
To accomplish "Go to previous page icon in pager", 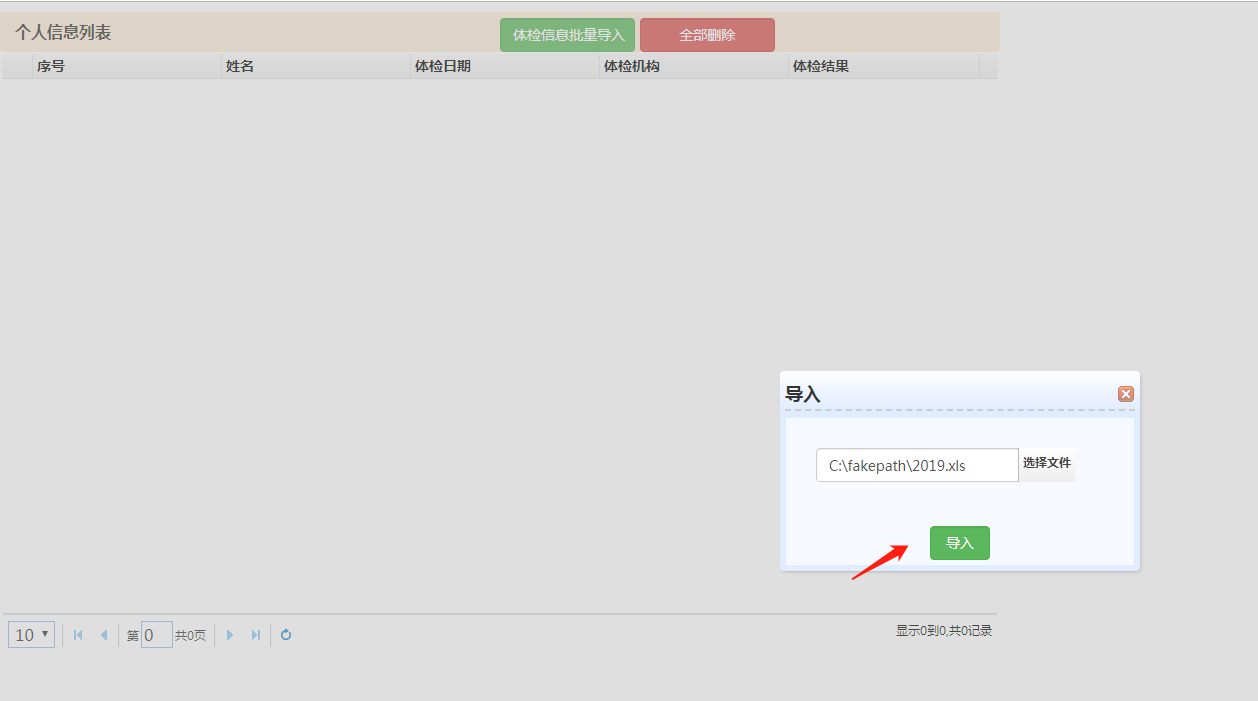I will pyautogui.click(x=103, y=635).
